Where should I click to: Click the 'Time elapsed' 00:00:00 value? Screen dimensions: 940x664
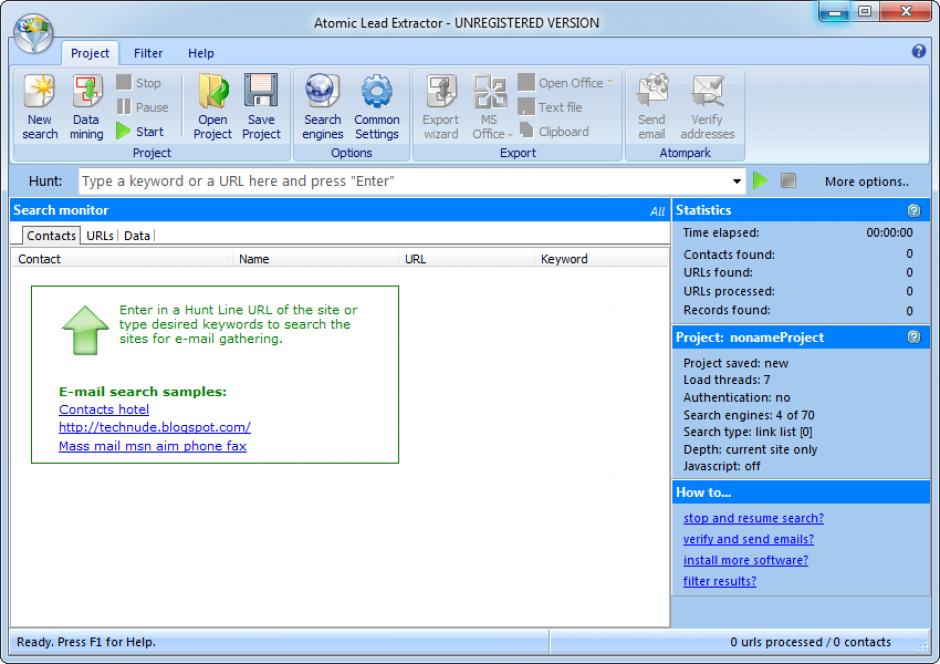click(889, 233)
